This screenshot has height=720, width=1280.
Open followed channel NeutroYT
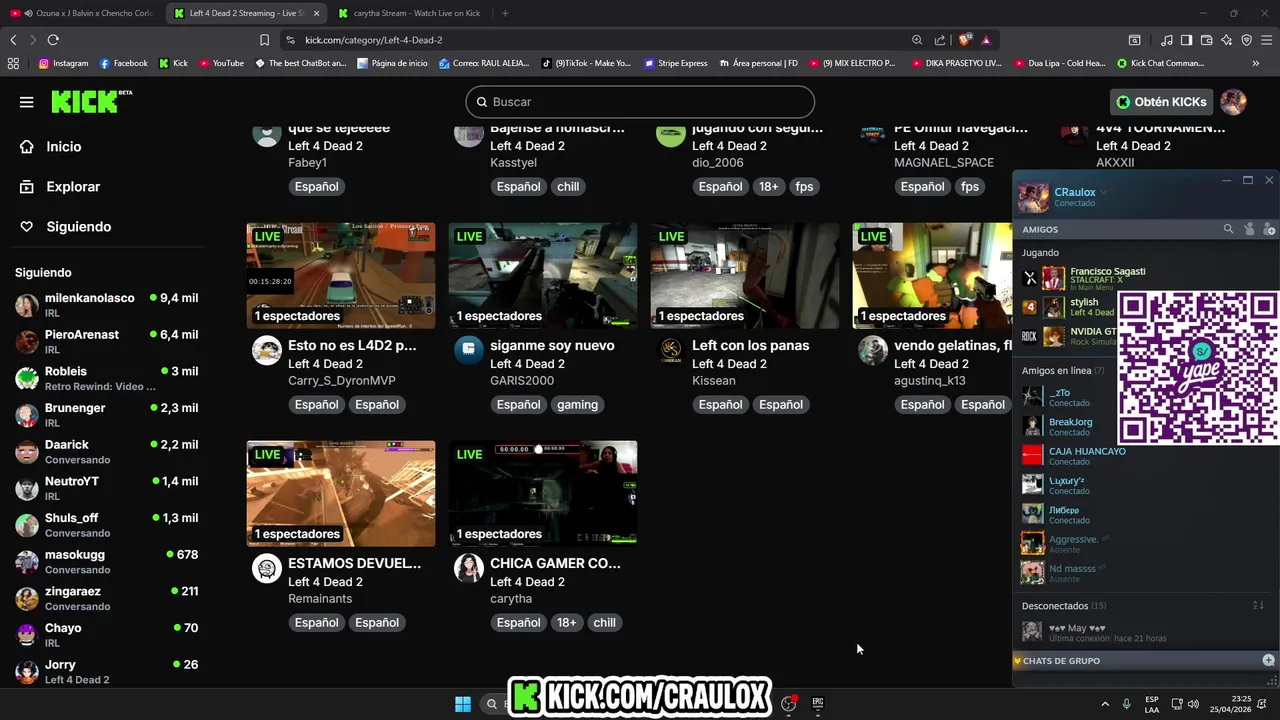[107, 488]
